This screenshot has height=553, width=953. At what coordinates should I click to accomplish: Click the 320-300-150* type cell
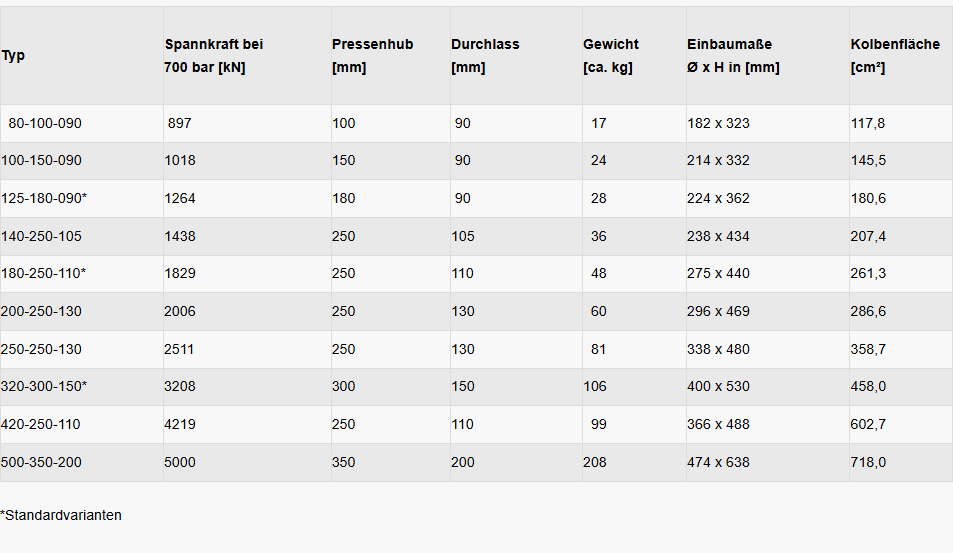(x=44, y=386)
